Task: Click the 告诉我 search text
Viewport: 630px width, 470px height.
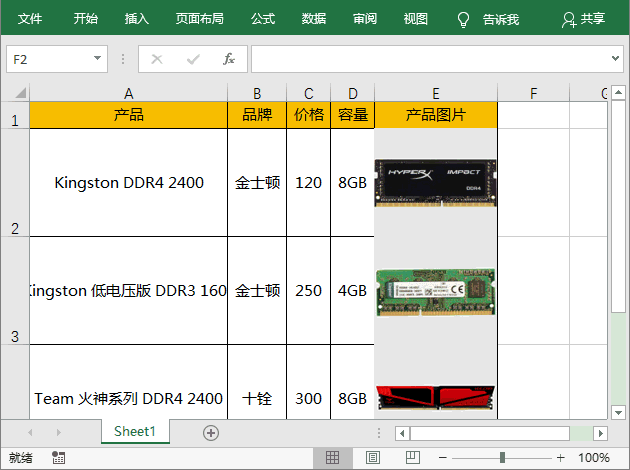Action: (x=501, y=19)
